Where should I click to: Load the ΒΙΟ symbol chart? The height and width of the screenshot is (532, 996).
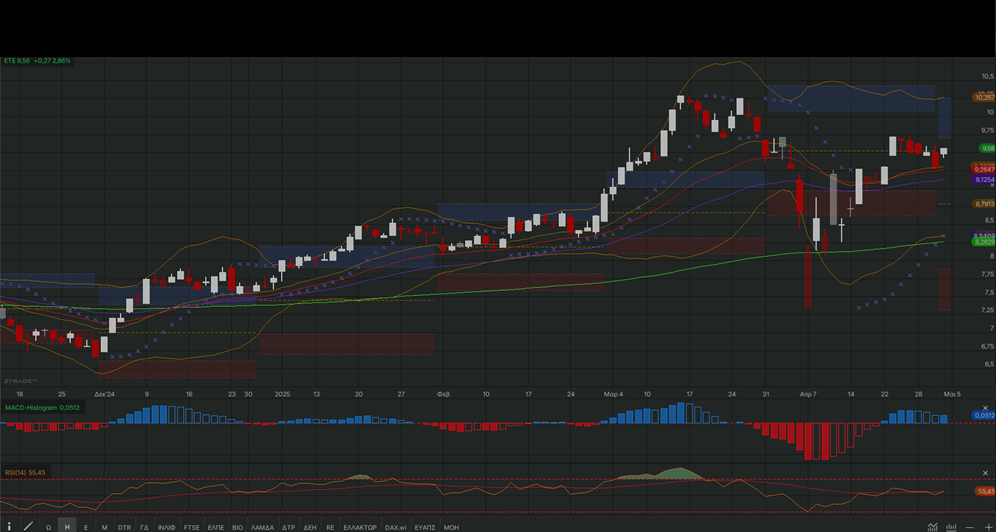point(238,527)
